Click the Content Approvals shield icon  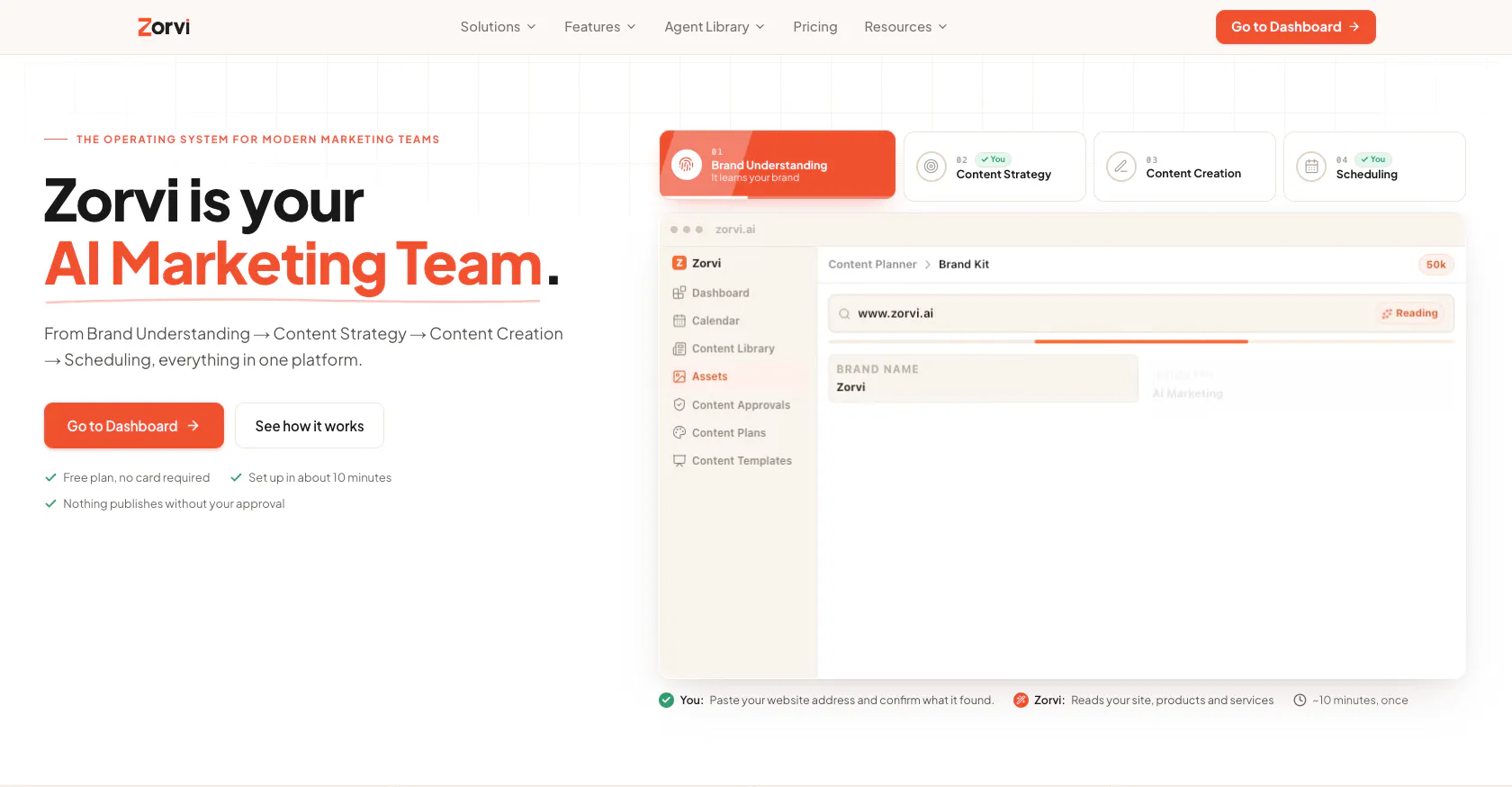click(679, 405)
